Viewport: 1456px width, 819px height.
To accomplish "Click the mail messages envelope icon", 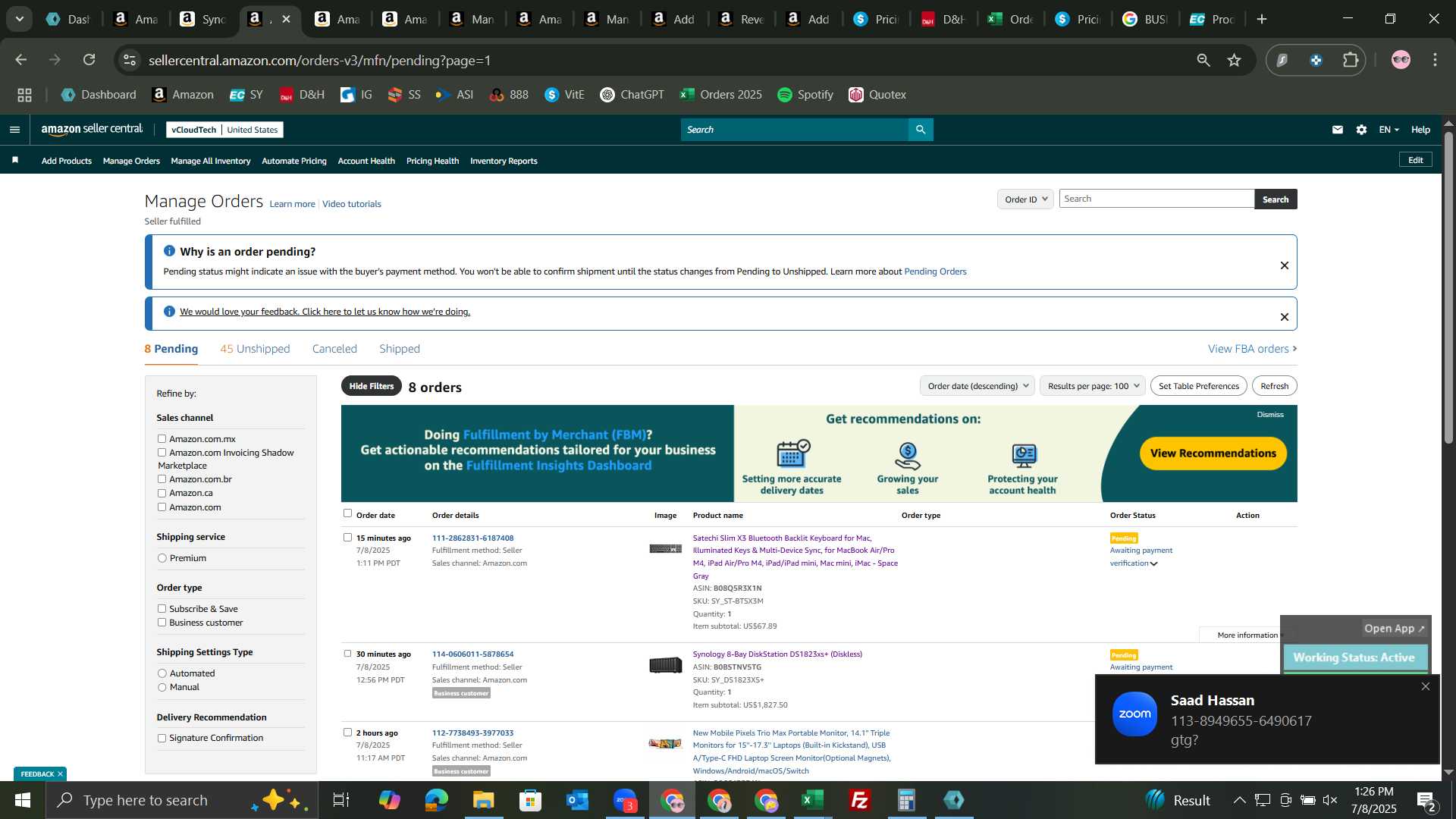I will [x=1338, y=130].
